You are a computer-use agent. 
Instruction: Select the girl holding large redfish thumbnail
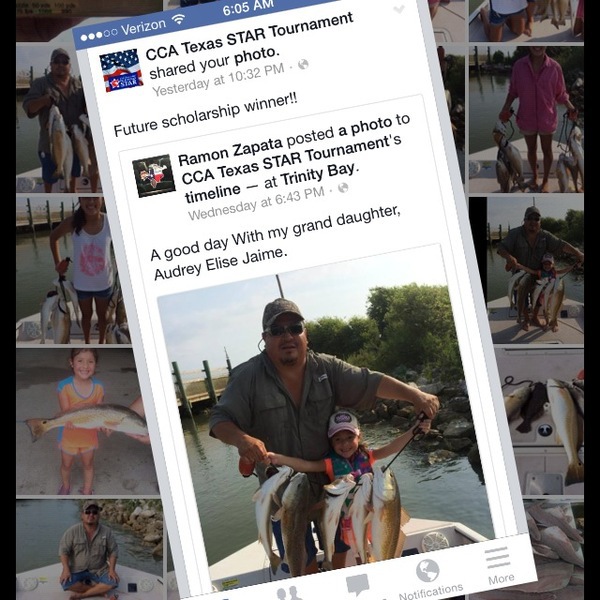coord(87,421)
